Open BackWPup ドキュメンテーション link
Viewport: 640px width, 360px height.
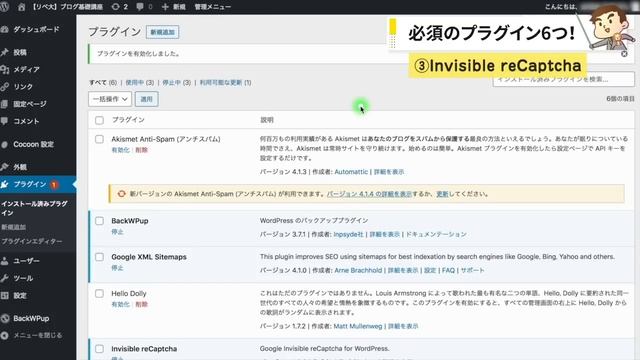click(436, 234)
